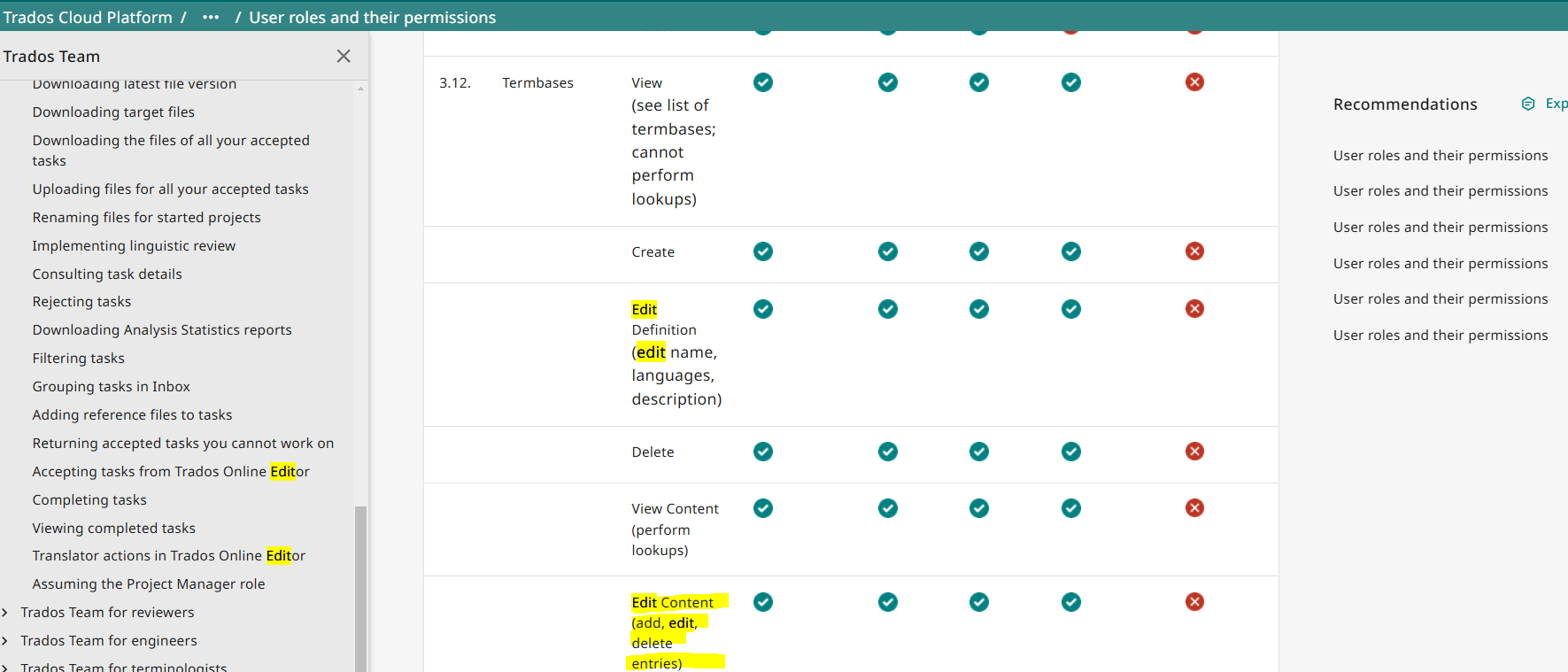Open Adding reference files to tasks

pos(132,415)
